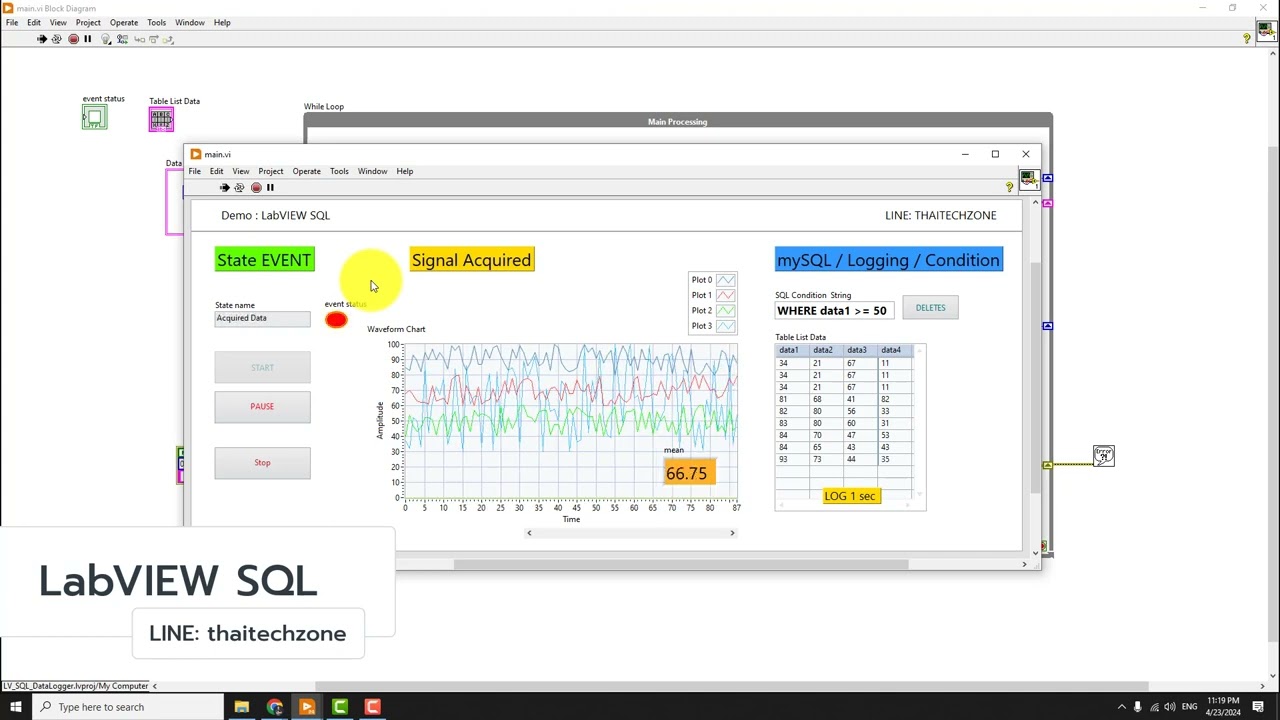Click data4 column header in table
This screenshot has height=720, width=1280.
[x=895, y=350]
